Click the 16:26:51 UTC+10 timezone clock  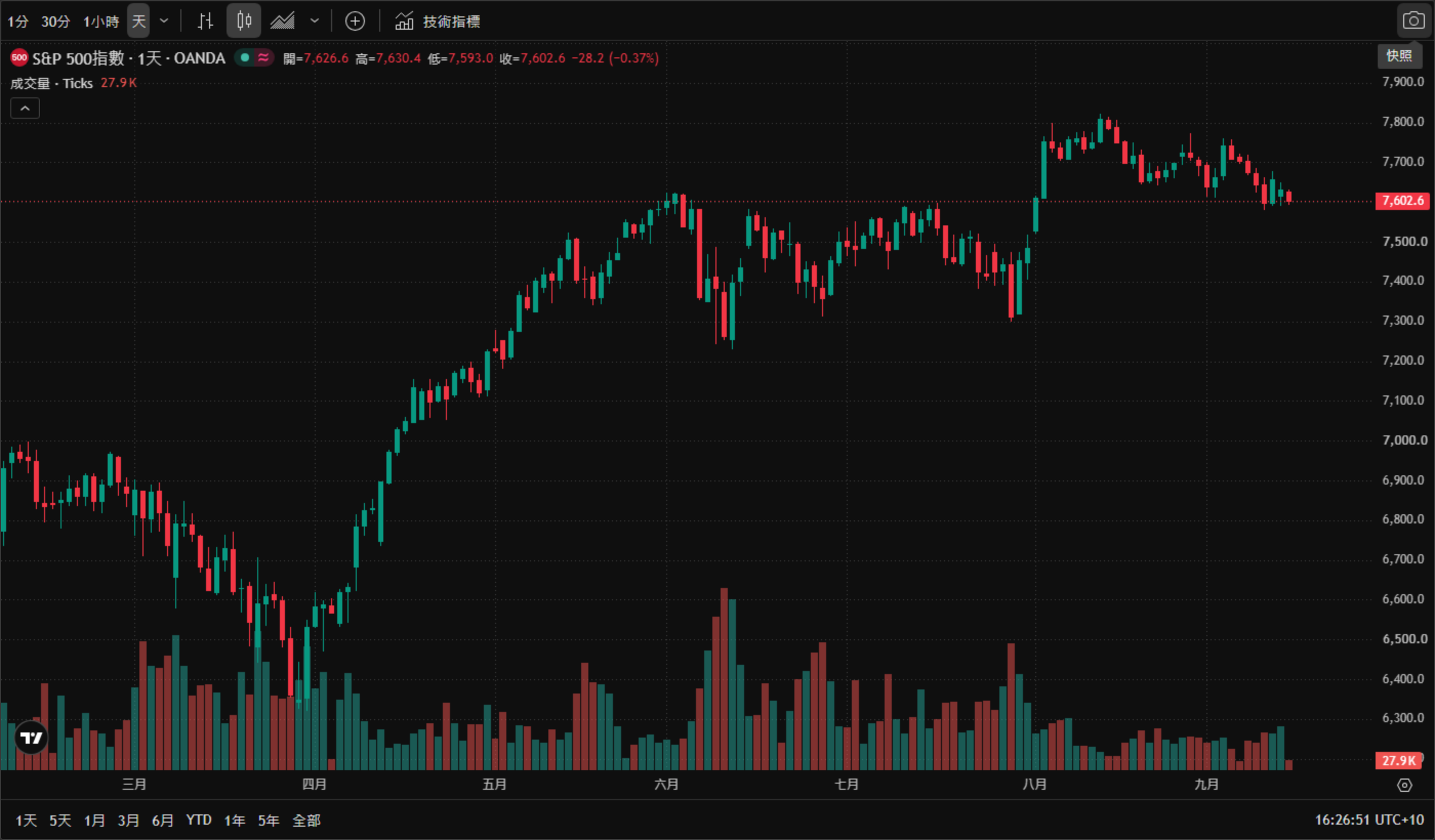tap(1369, 820)
